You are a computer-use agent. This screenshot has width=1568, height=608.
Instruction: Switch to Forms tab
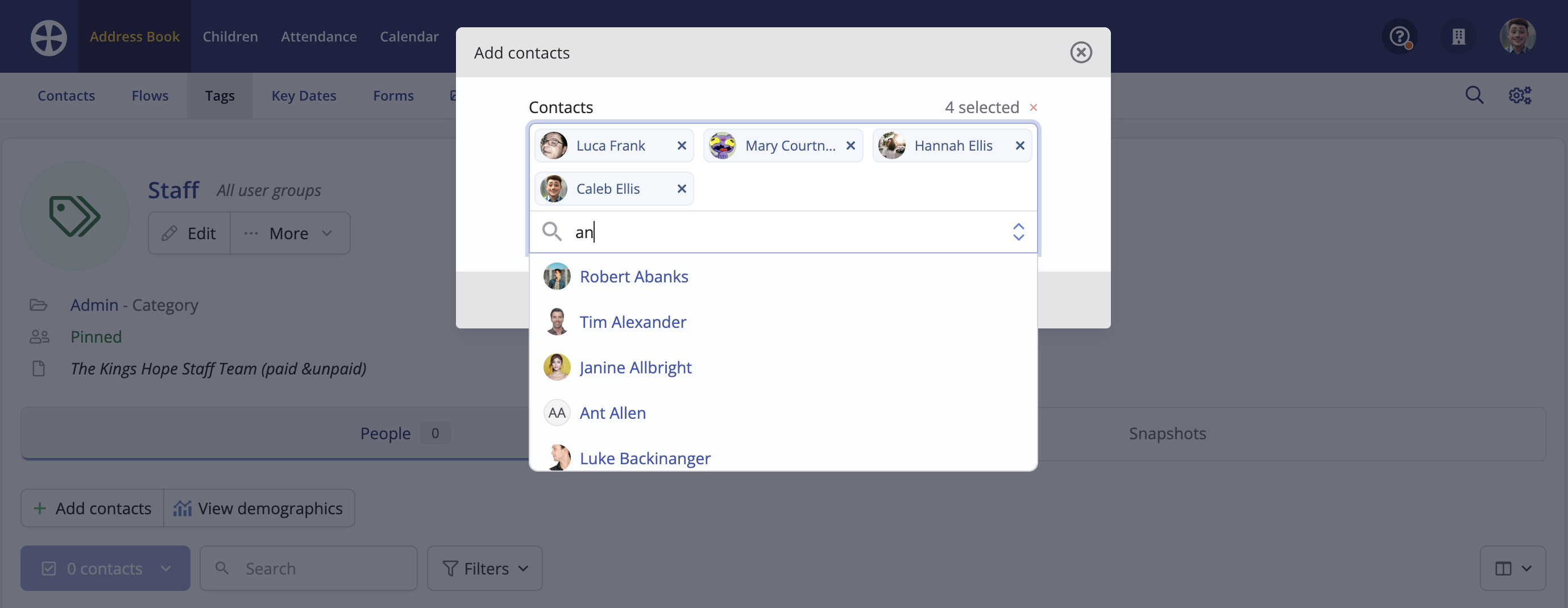[x=393, y=95]
